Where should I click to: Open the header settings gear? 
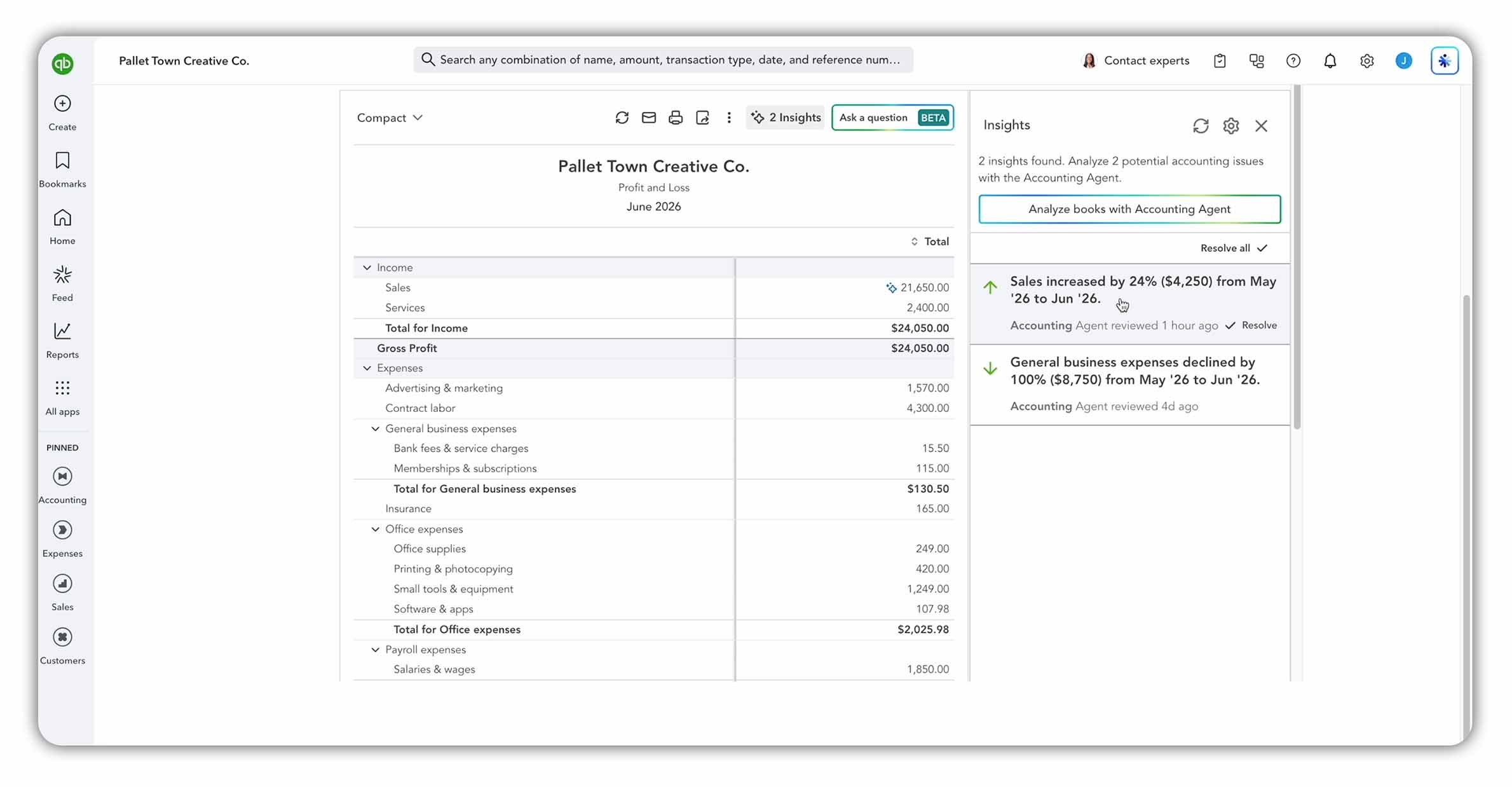point(1367,60)
